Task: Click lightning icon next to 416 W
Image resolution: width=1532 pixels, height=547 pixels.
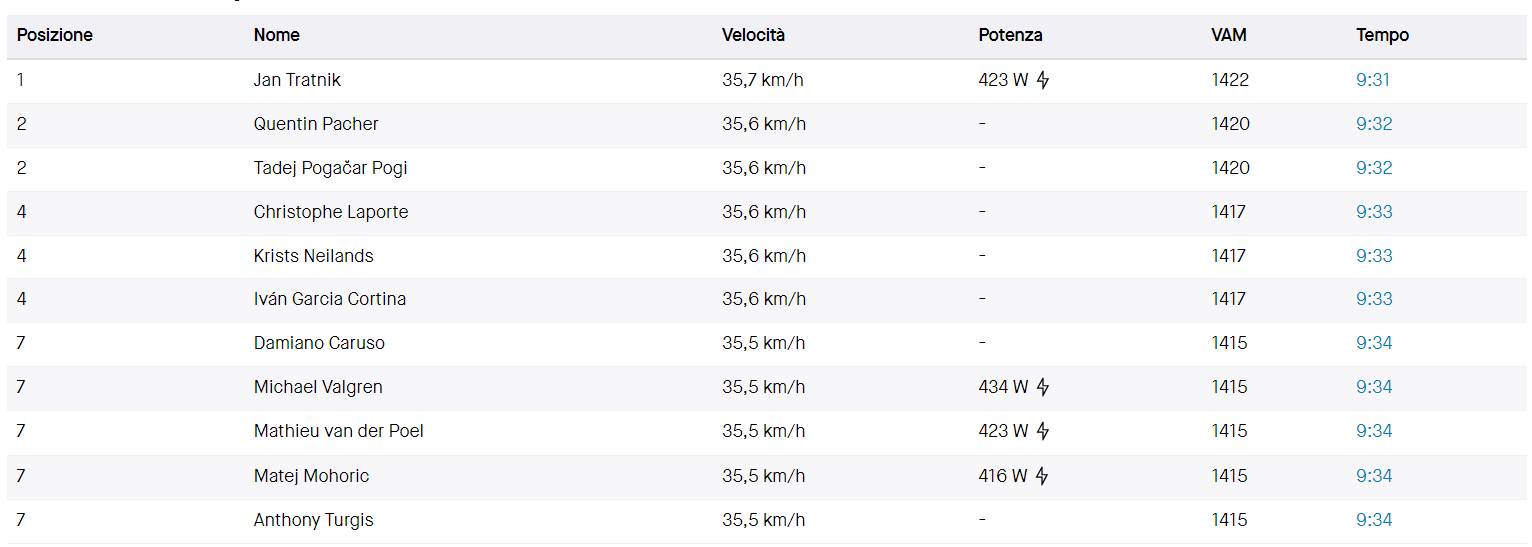Action: (1042, 476)
